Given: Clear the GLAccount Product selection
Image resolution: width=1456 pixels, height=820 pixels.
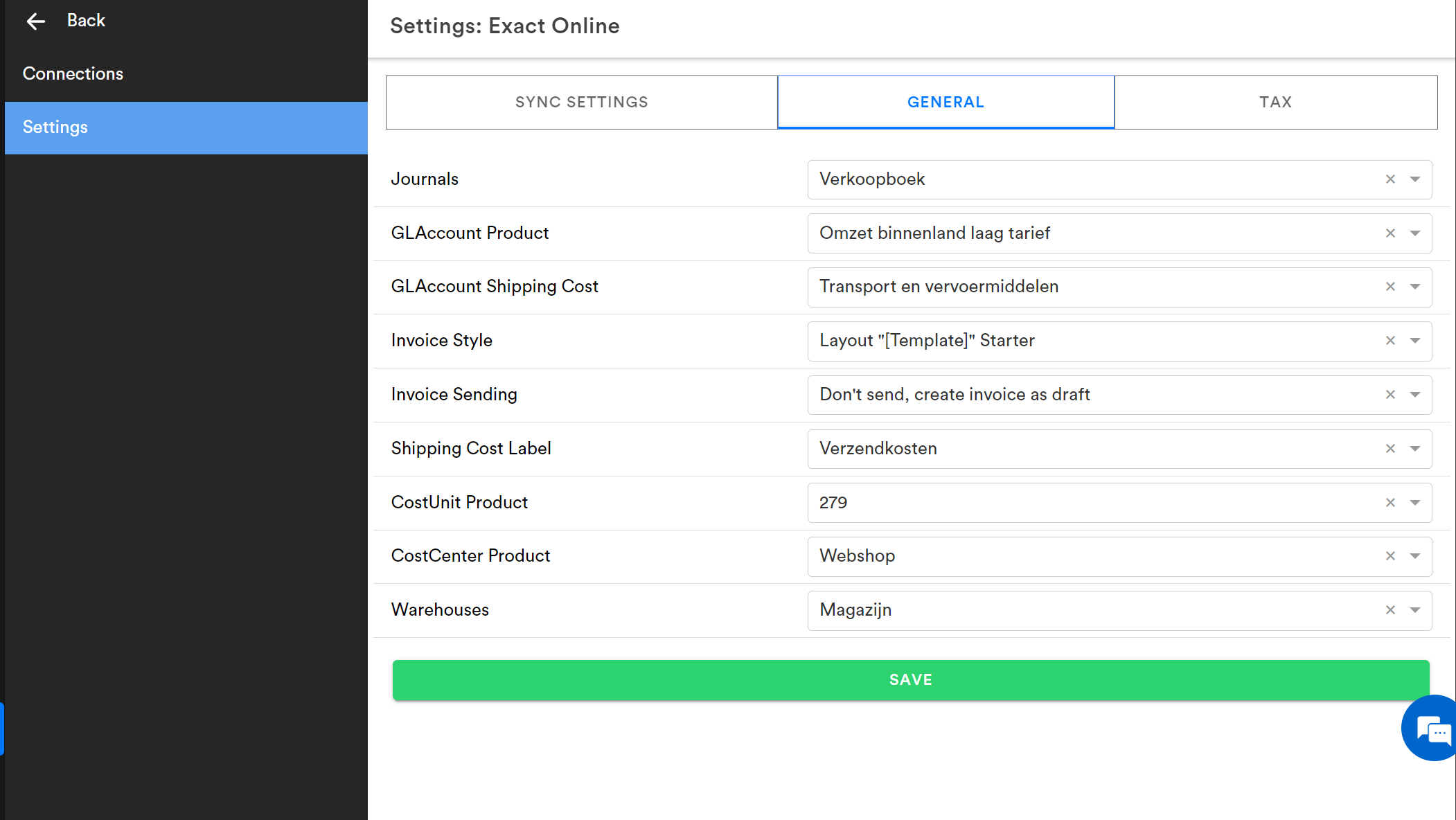Looking at the screenshot, I should coord(1390,233).
